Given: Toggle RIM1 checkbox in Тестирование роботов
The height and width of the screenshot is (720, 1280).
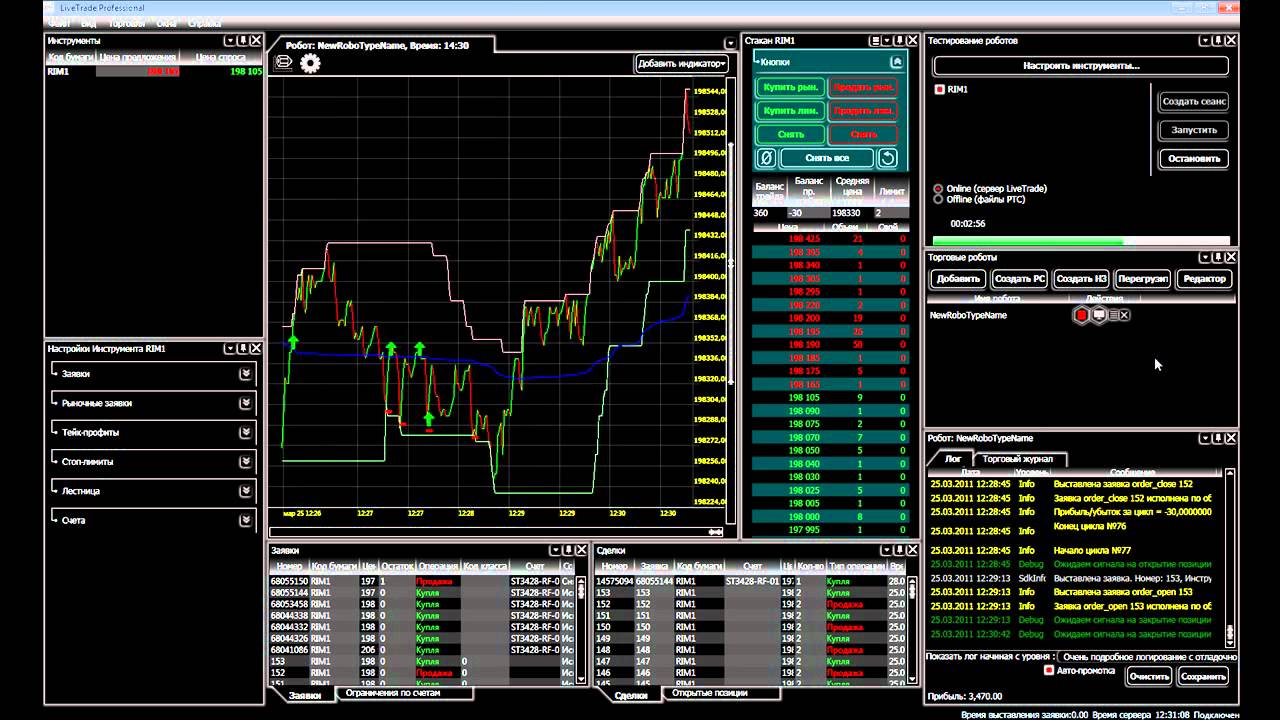Looking at the screenshot, I should [940, 89].
